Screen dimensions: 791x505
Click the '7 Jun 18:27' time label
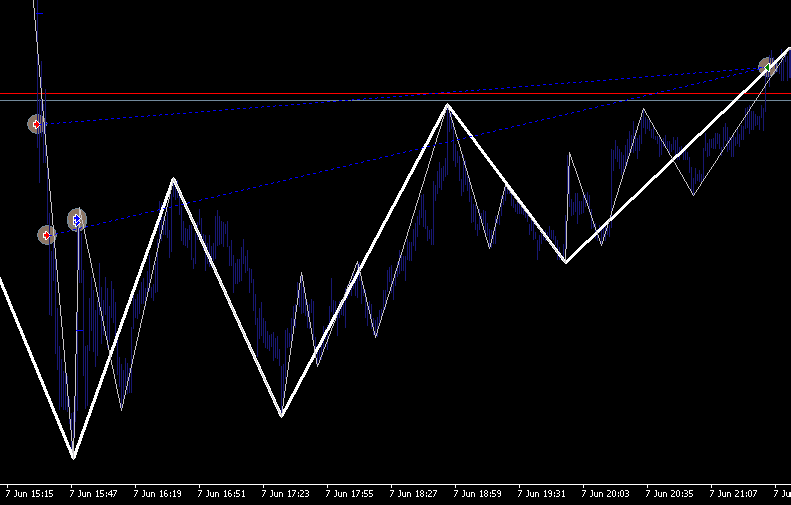[414, 493]
